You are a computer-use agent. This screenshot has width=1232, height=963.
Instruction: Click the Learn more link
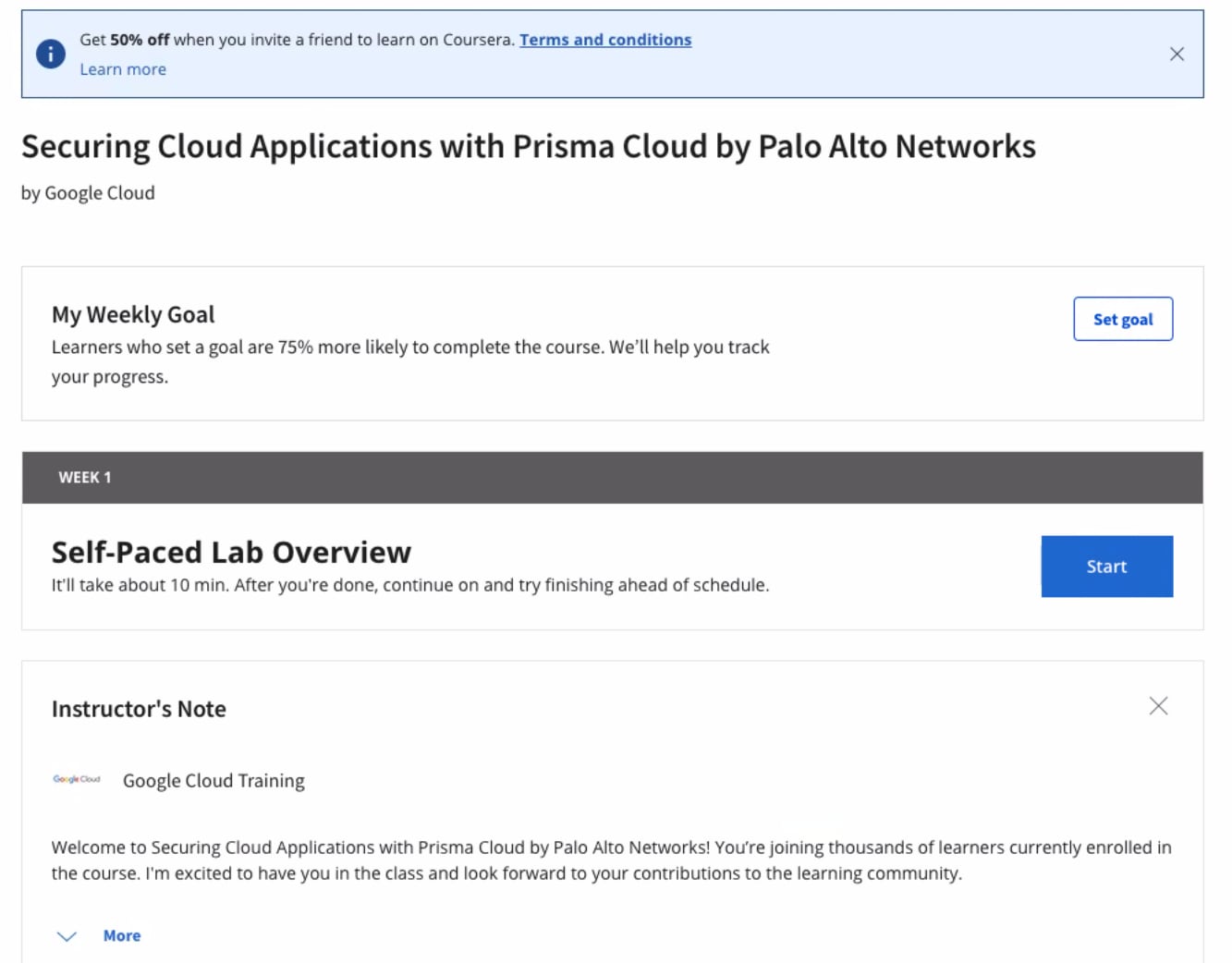pos(123,69)
